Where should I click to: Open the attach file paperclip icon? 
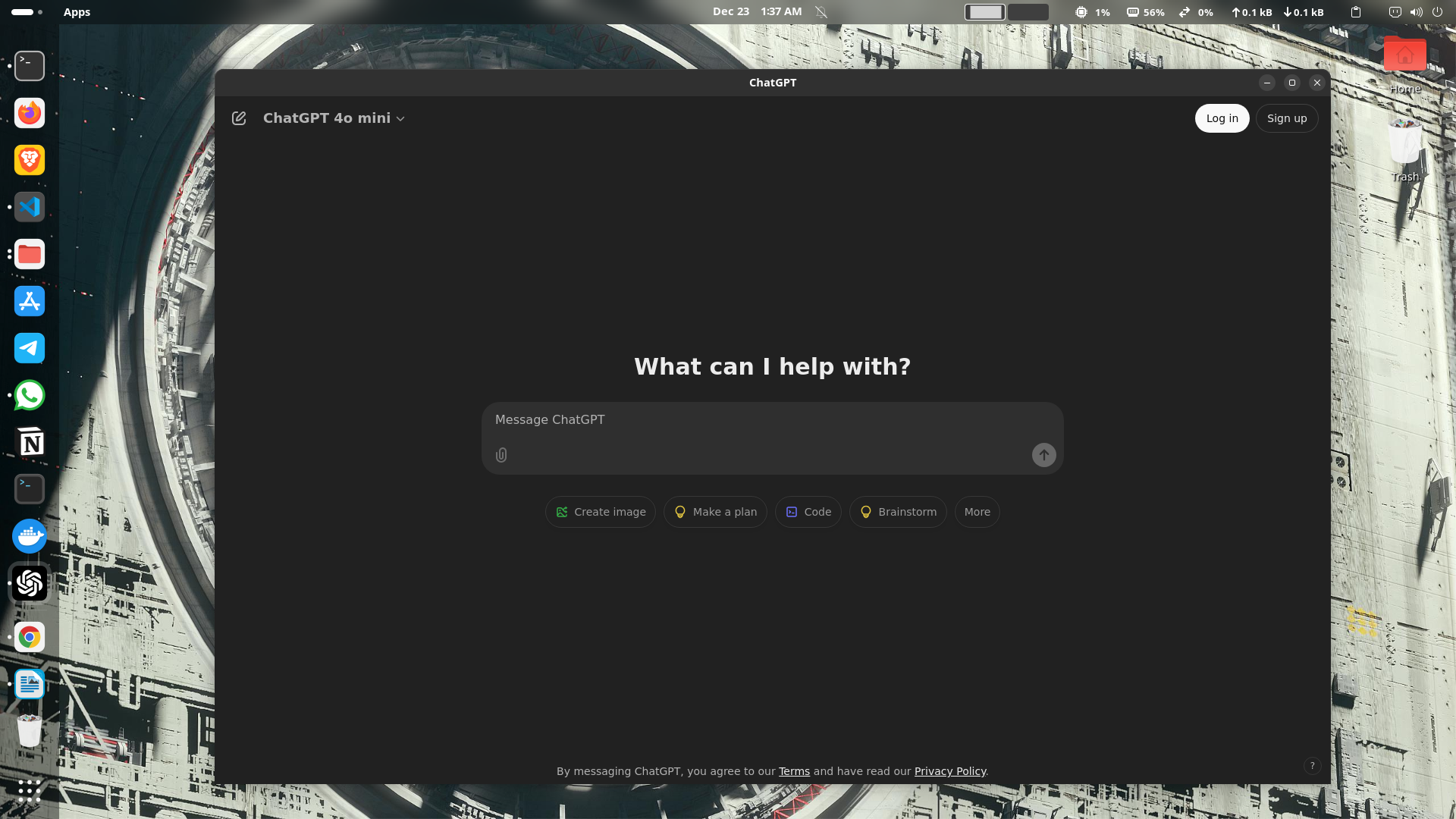pos(501,455)
